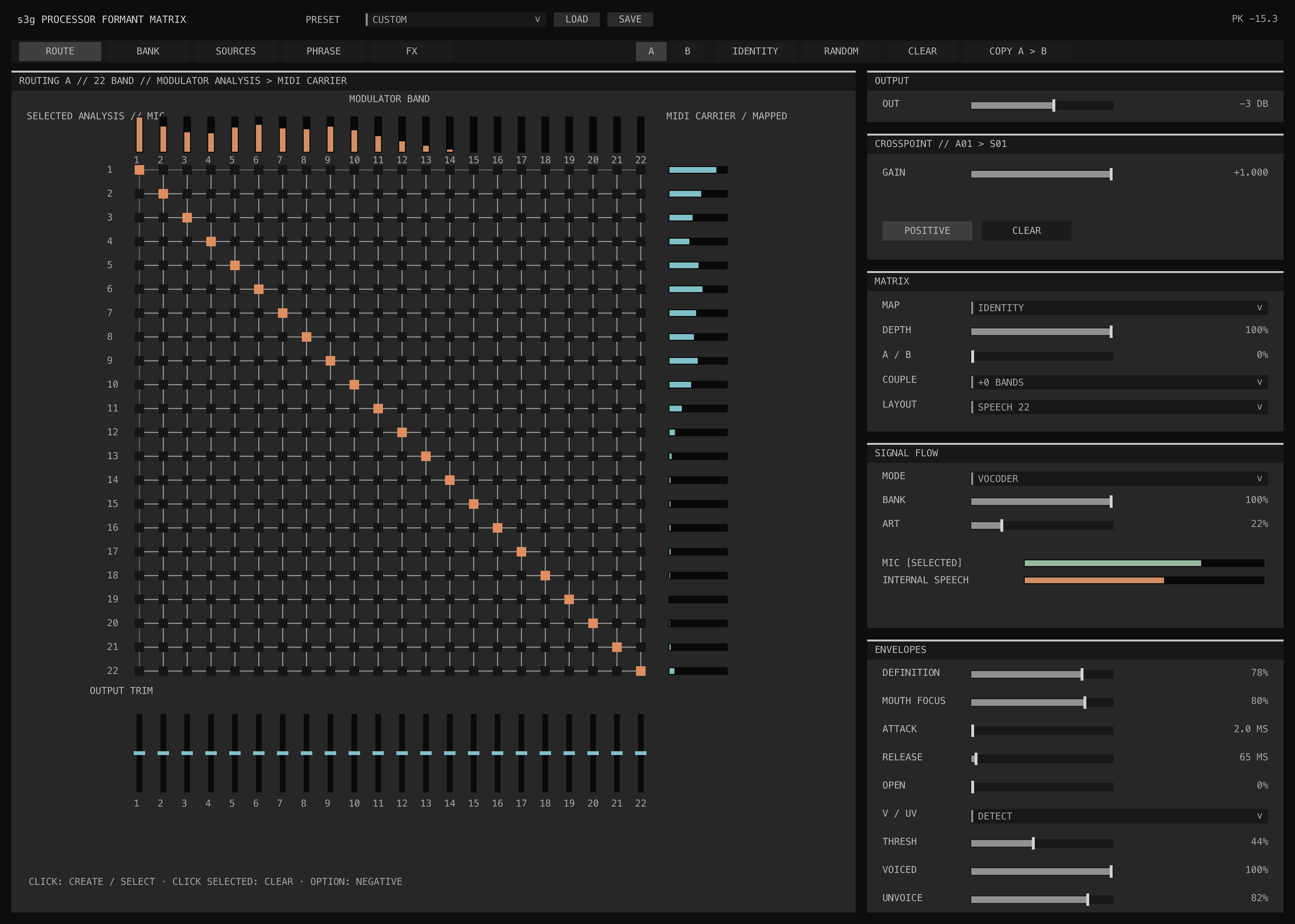Click the RELEASE slider
Screen dimensions: 1295x924
tap(1042, 759)
